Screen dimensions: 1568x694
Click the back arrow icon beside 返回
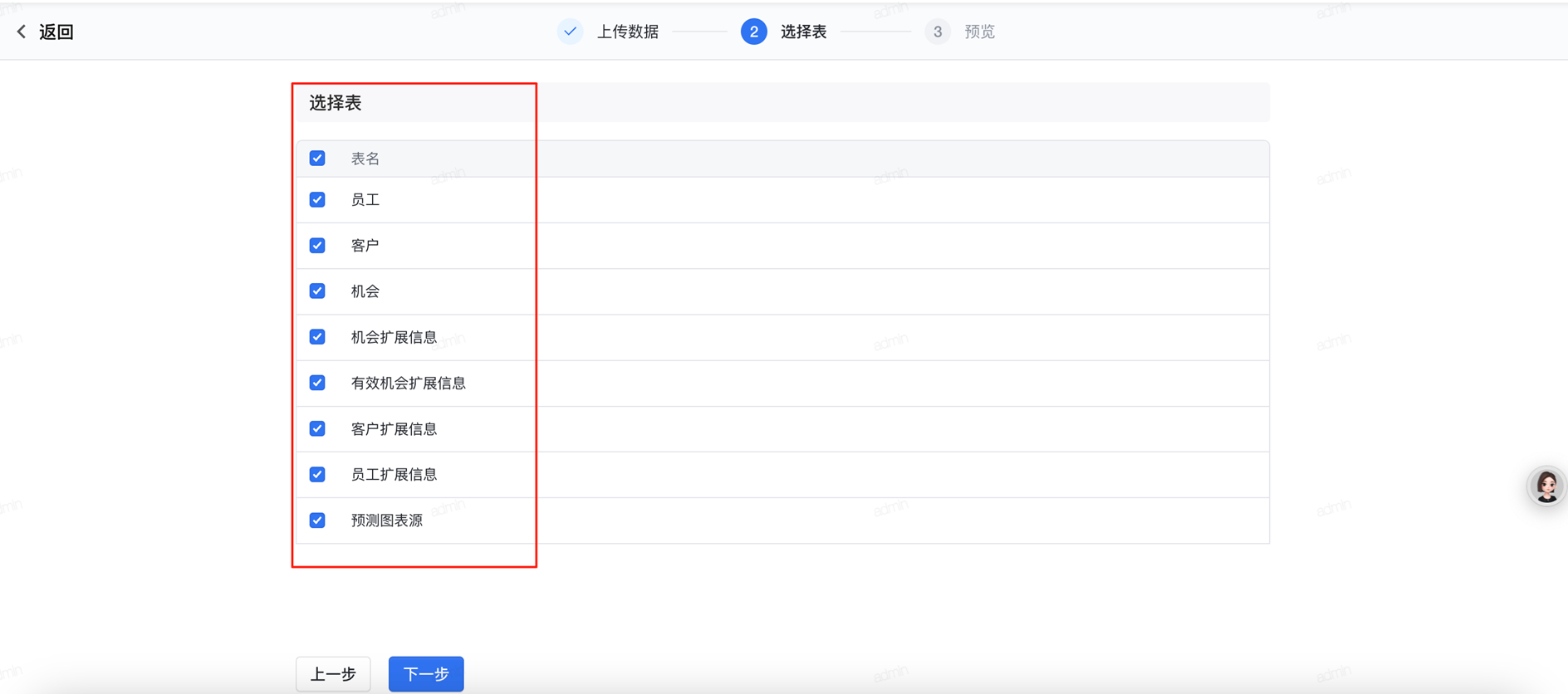coord(22,32)
